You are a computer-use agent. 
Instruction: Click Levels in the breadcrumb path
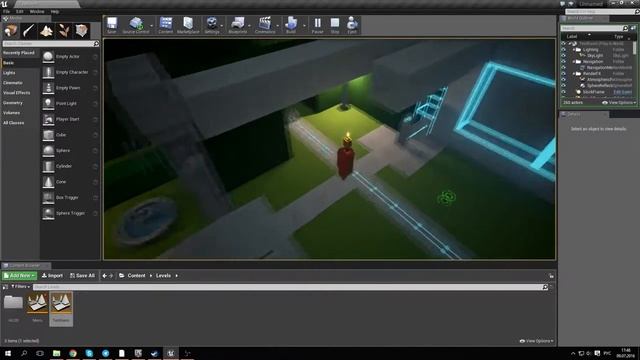(163, 276)
